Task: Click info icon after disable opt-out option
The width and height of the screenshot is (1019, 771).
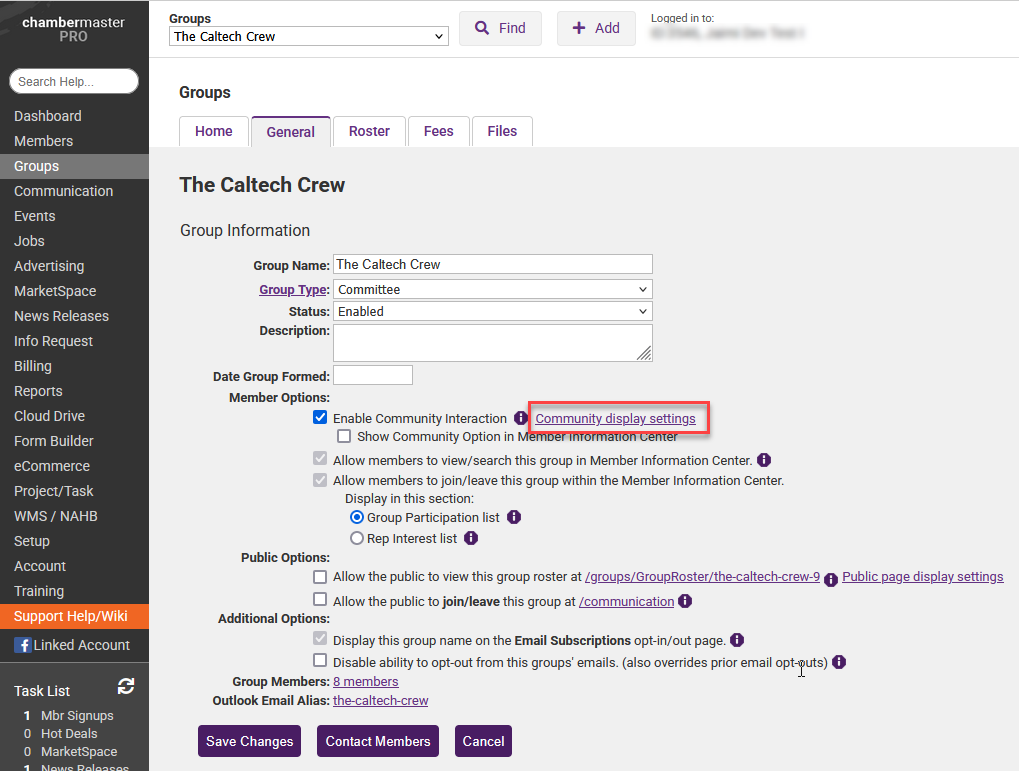Action: pos(839,662)
